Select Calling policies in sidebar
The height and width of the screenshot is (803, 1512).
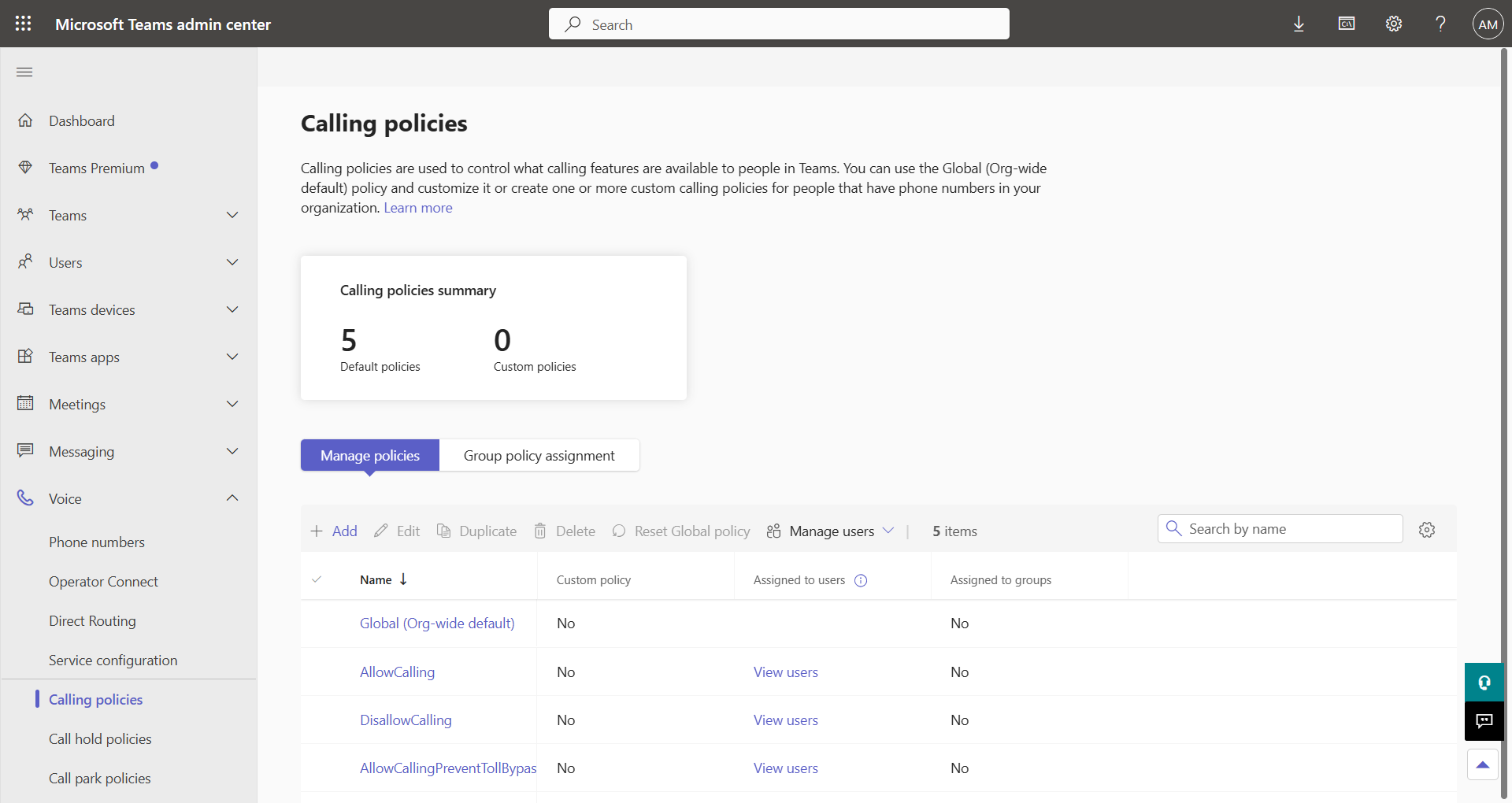click(96, 699)
